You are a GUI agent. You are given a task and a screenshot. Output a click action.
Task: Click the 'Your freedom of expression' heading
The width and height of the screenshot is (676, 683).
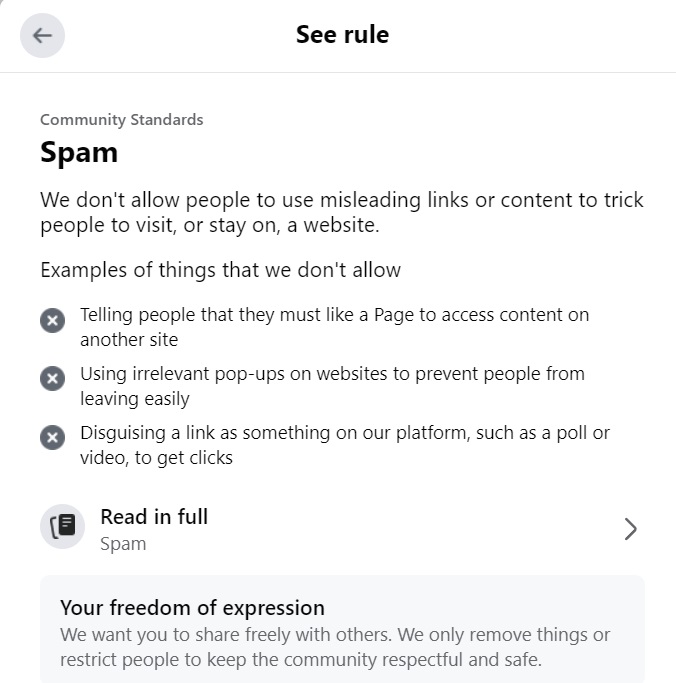pos(192,608)
